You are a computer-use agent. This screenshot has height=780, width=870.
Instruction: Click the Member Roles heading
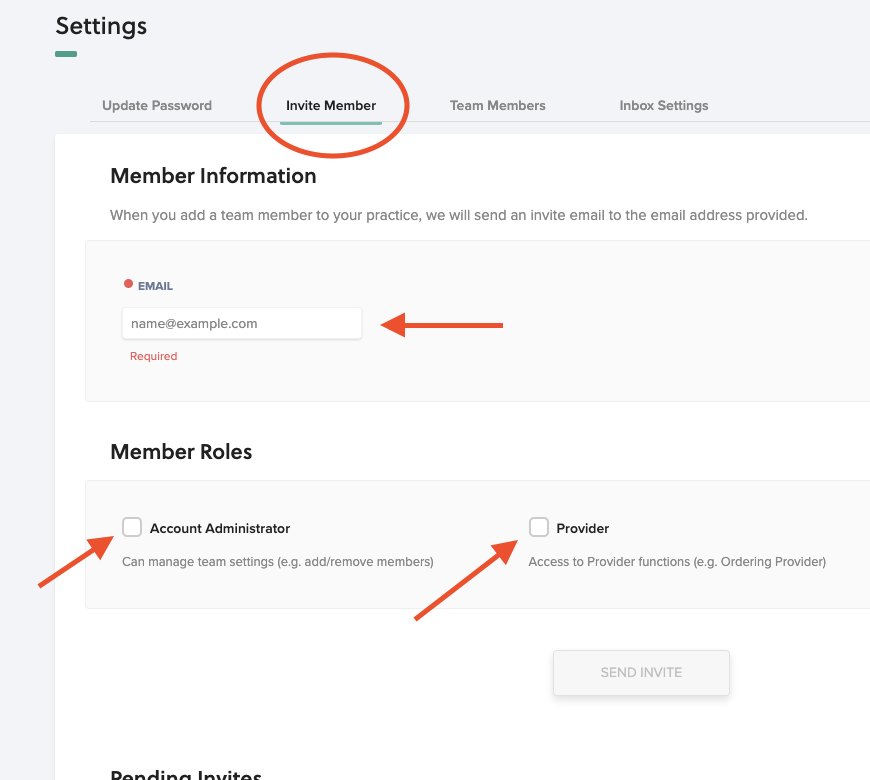pyautogui.click(x=181, y=452)
